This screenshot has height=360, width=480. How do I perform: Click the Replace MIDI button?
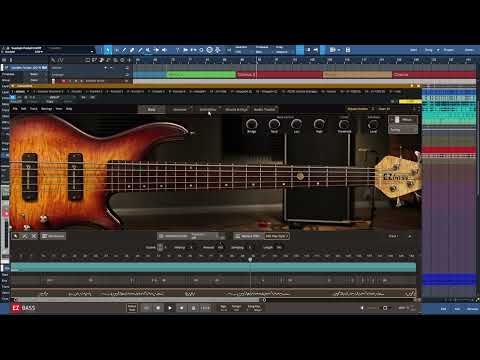coord(248,236)
